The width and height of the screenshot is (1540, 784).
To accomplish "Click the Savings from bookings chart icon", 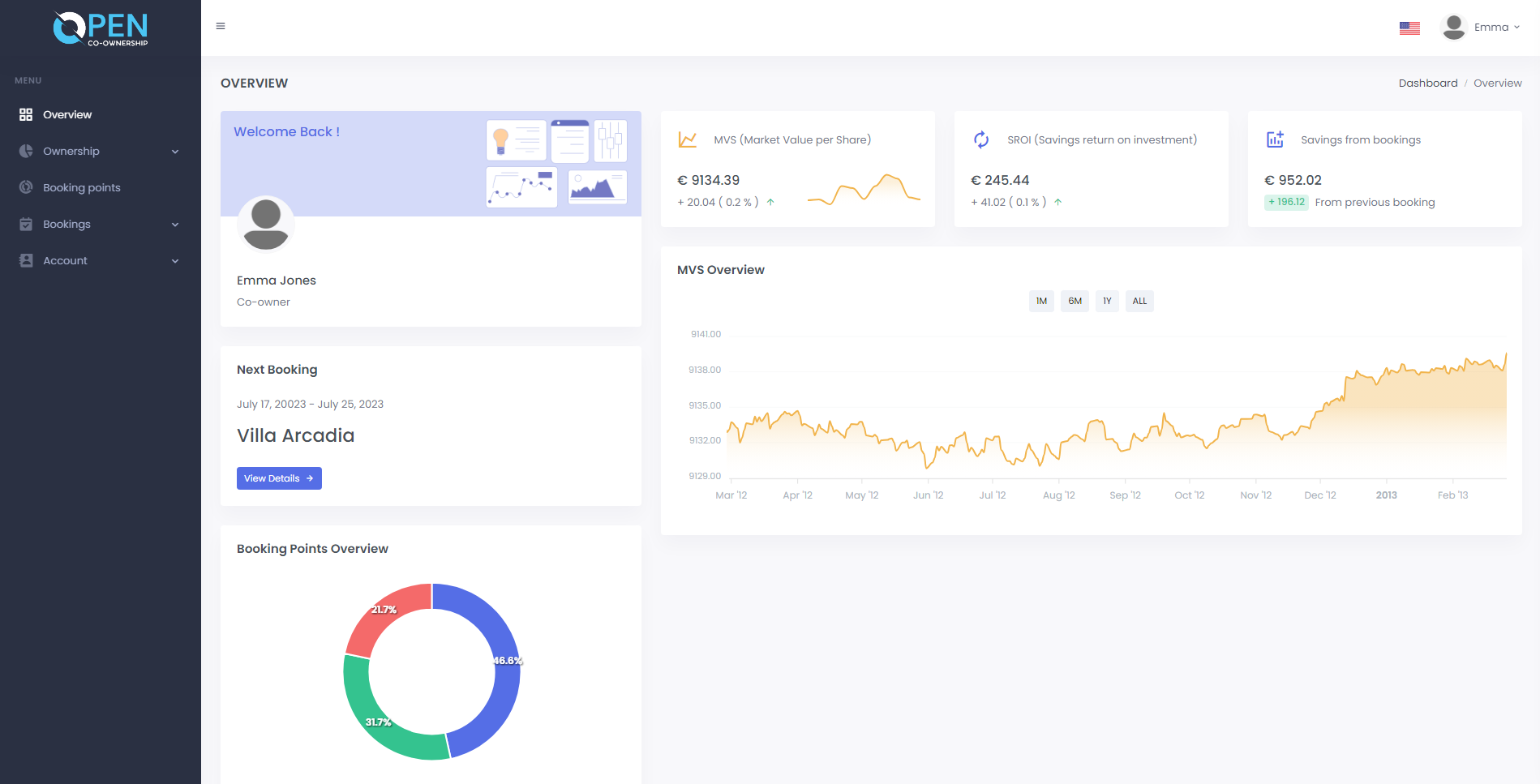I will 1275,139.
